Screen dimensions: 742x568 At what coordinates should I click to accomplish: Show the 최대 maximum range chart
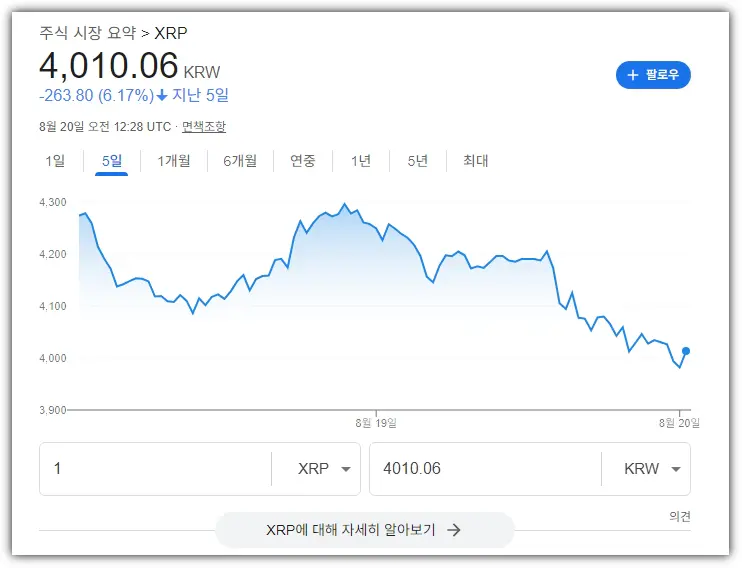point(475,161)
